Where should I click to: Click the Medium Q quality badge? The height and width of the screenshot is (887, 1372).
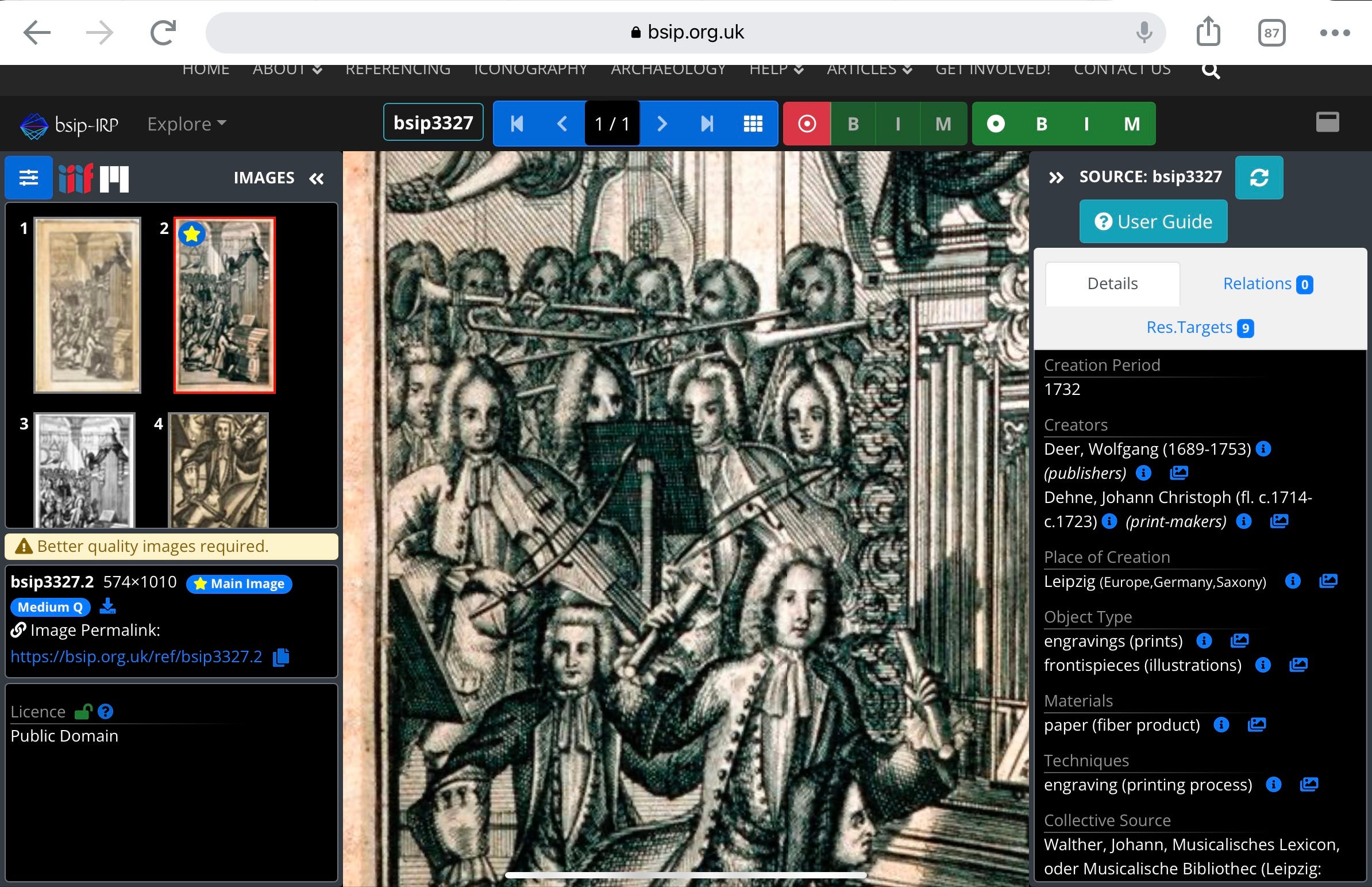coord(50,607)
